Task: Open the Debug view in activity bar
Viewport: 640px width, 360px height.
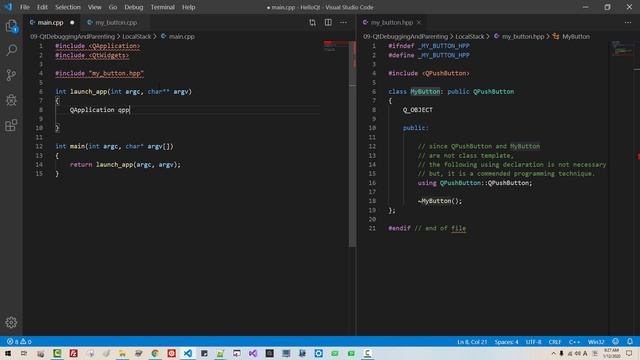Action: tap(11, 100)
